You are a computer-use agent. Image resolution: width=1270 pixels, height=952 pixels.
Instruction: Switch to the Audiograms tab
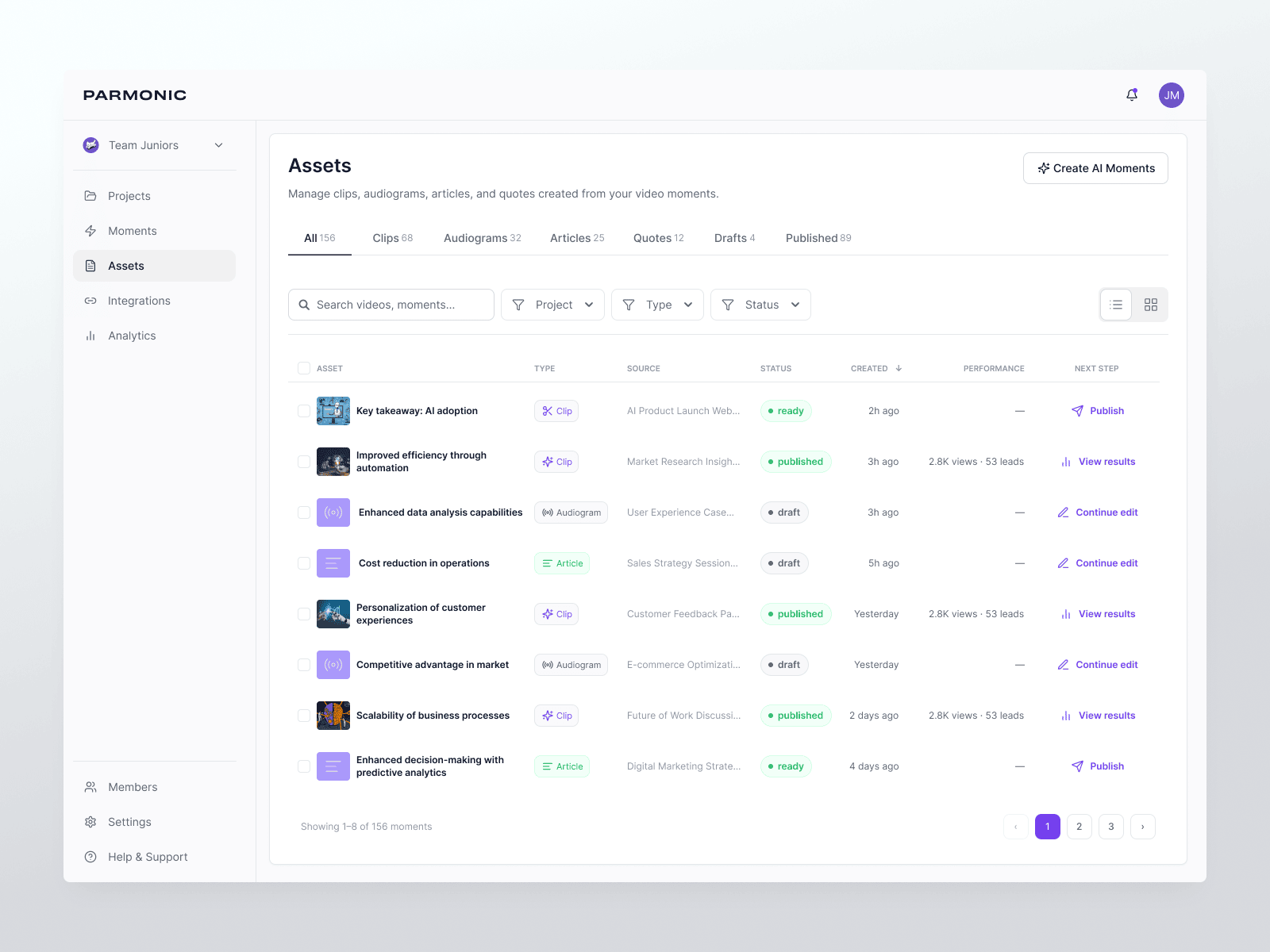483,238
